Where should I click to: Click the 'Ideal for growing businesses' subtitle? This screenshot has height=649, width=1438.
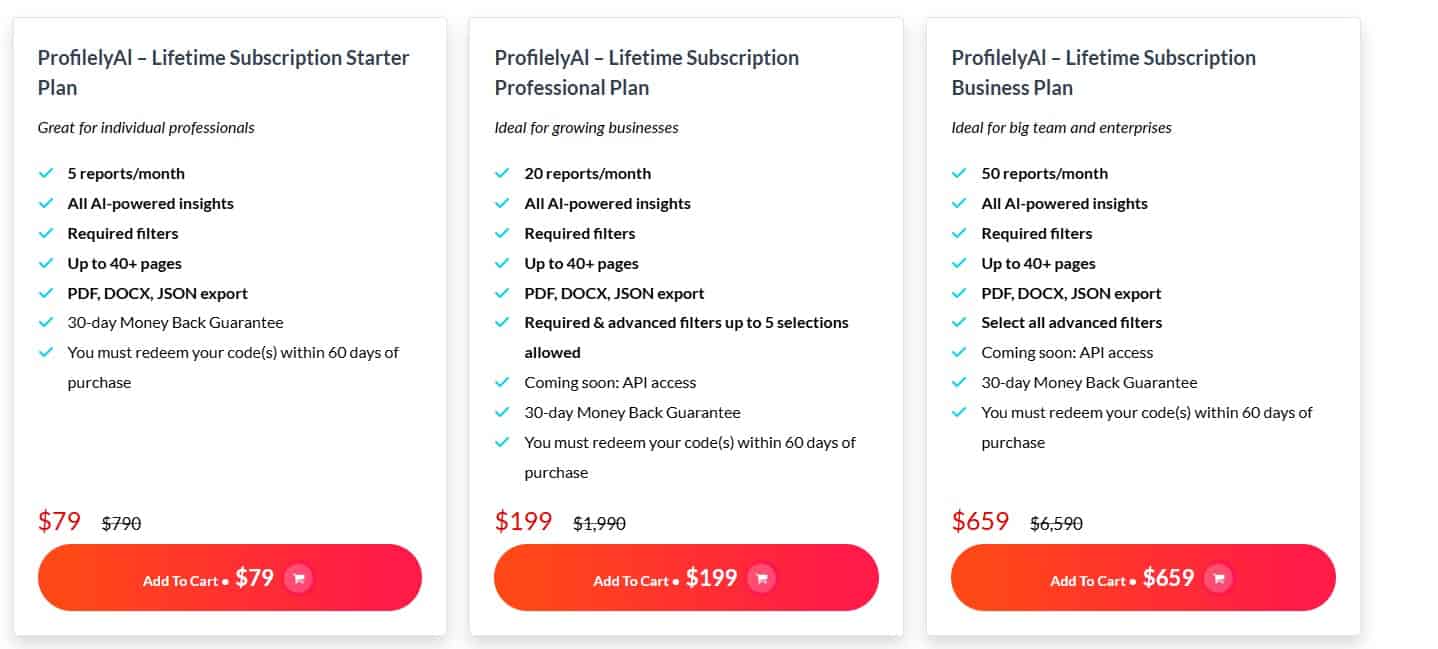coord(586,127)
